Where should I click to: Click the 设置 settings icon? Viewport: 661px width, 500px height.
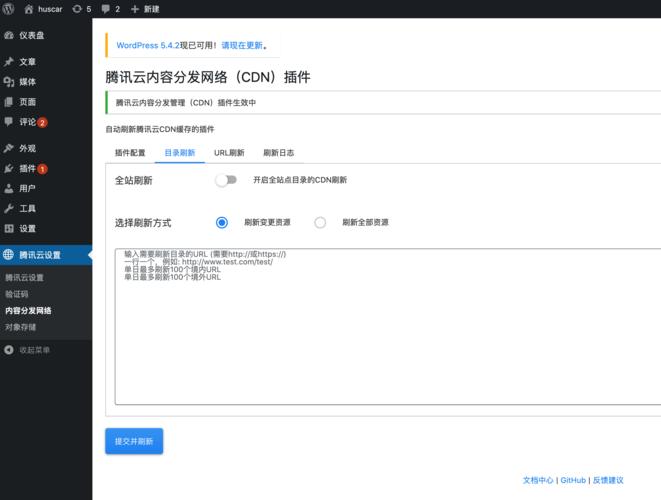pos(9,228)
